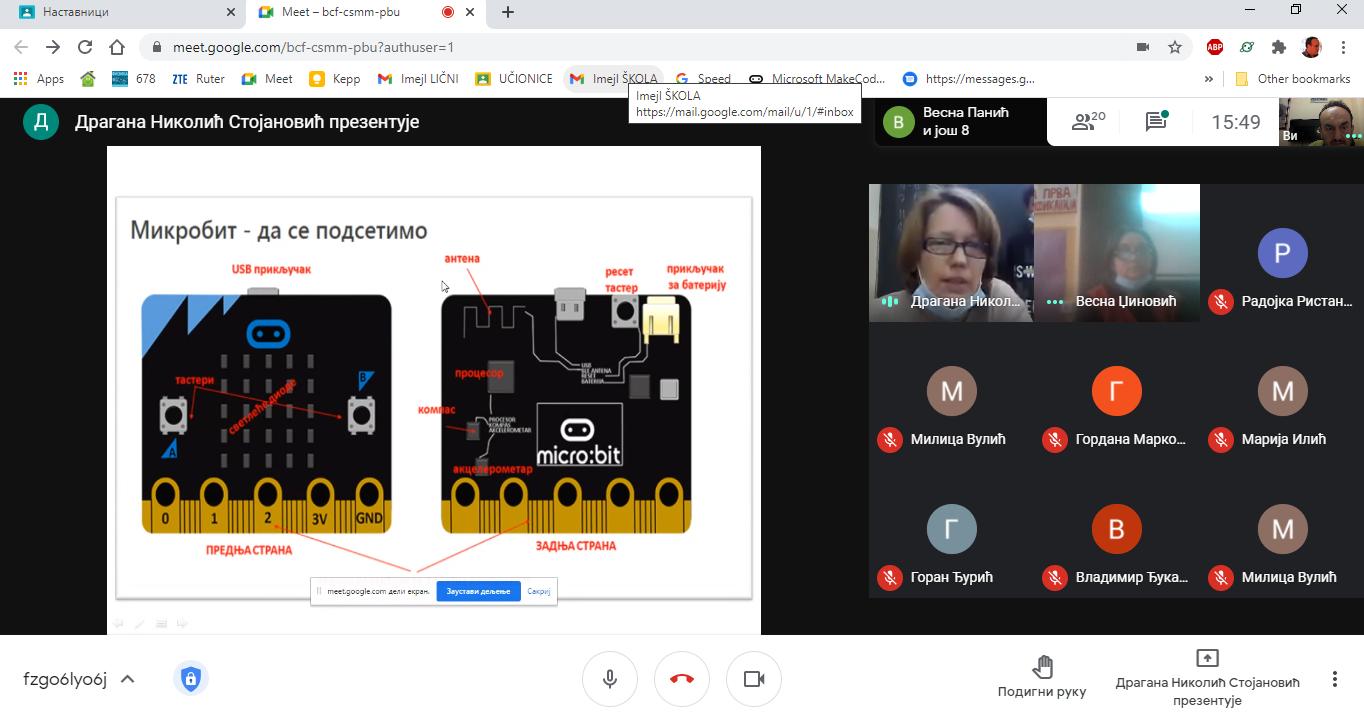Open the Other bookmarks folder
Image resolution: width=1364 pixels, height=716 pixels.
(x=1293, y=79)
